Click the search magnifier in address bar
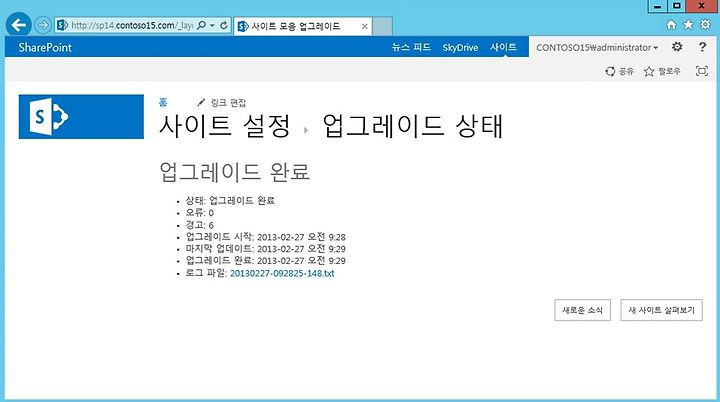Image resolution: width=720 pixels, height=402 pixels. click(x=201, y=25)
